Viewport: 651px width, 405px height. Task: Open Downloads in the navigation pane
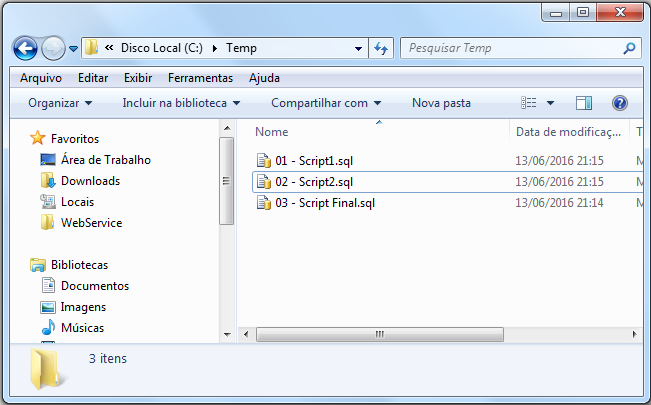pos(91,181)
